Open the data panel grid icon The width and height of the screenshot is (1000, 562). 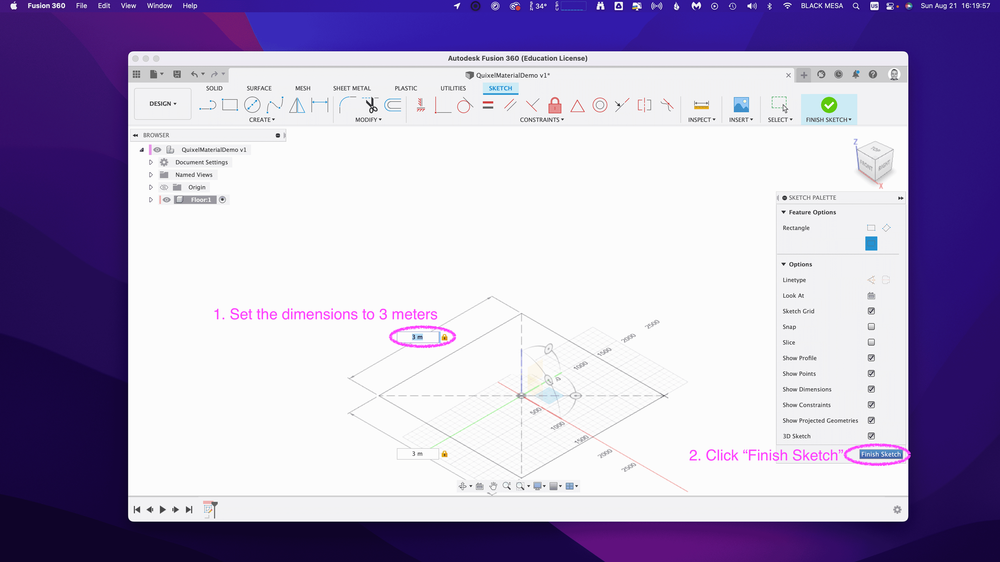[136, 74]
